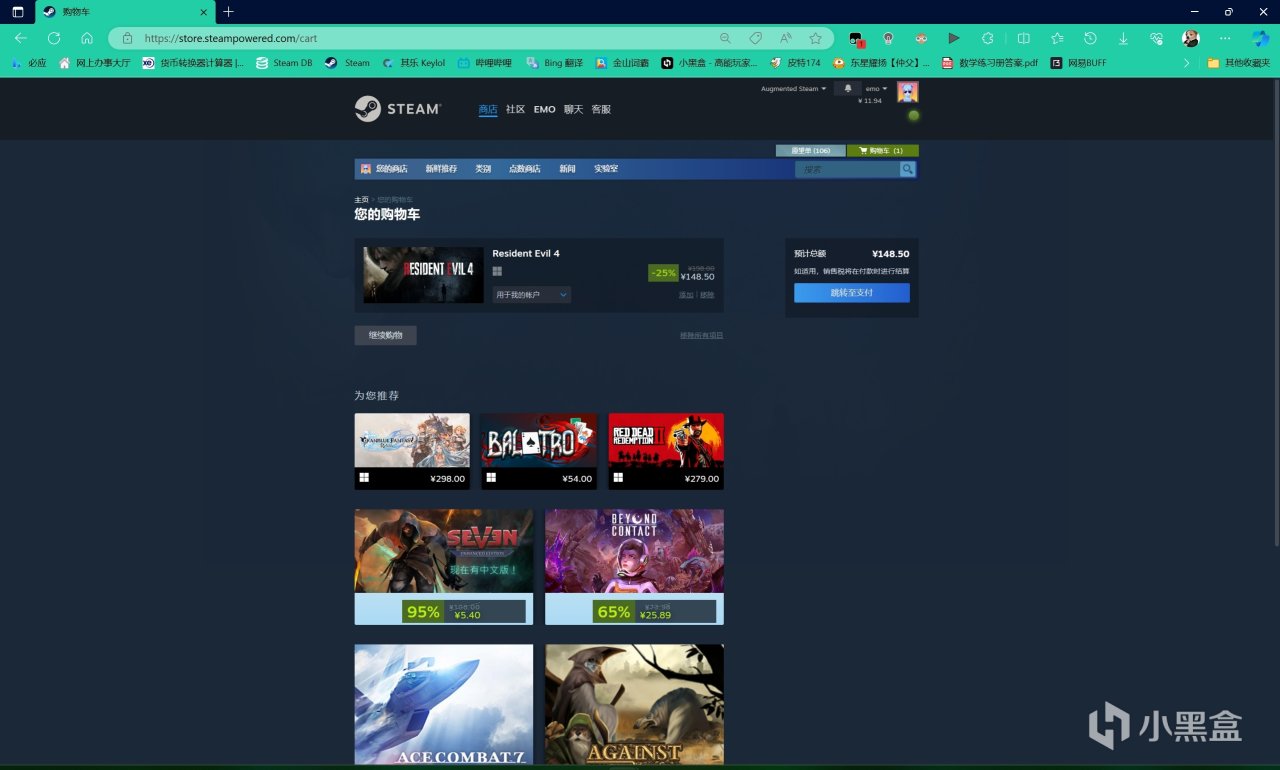Open the Steam notifications bell
Image resolution: width=1280 pixels, height=770 pixels.
(x=848, y=89)
